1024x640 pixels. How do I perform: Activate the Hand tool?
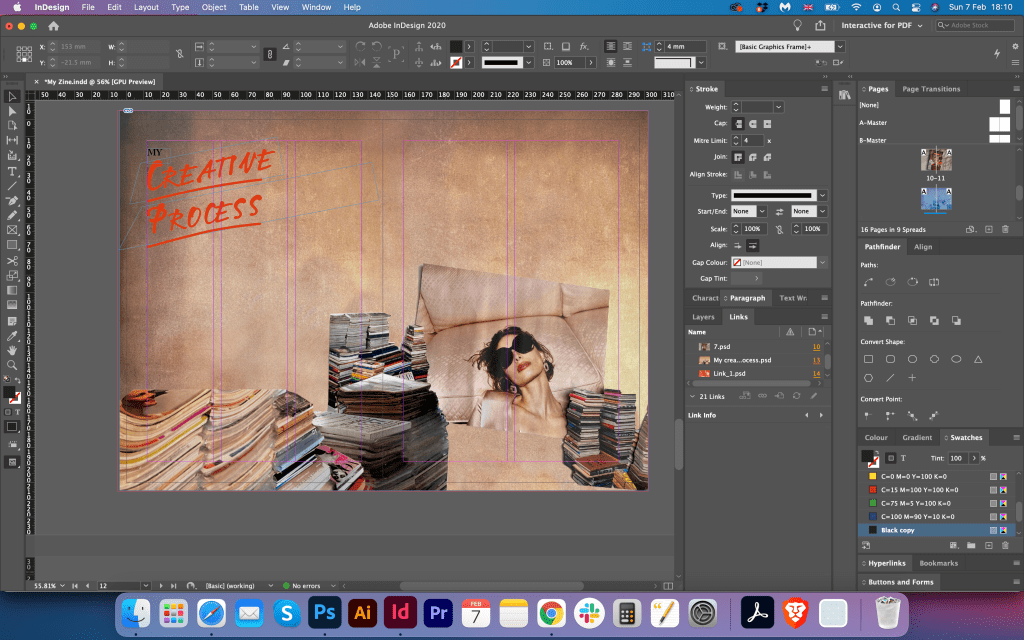pos(13,350)
